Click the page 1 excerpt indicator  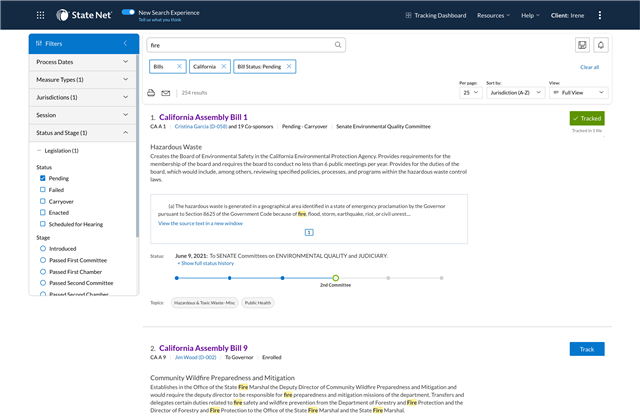point(309,232)
